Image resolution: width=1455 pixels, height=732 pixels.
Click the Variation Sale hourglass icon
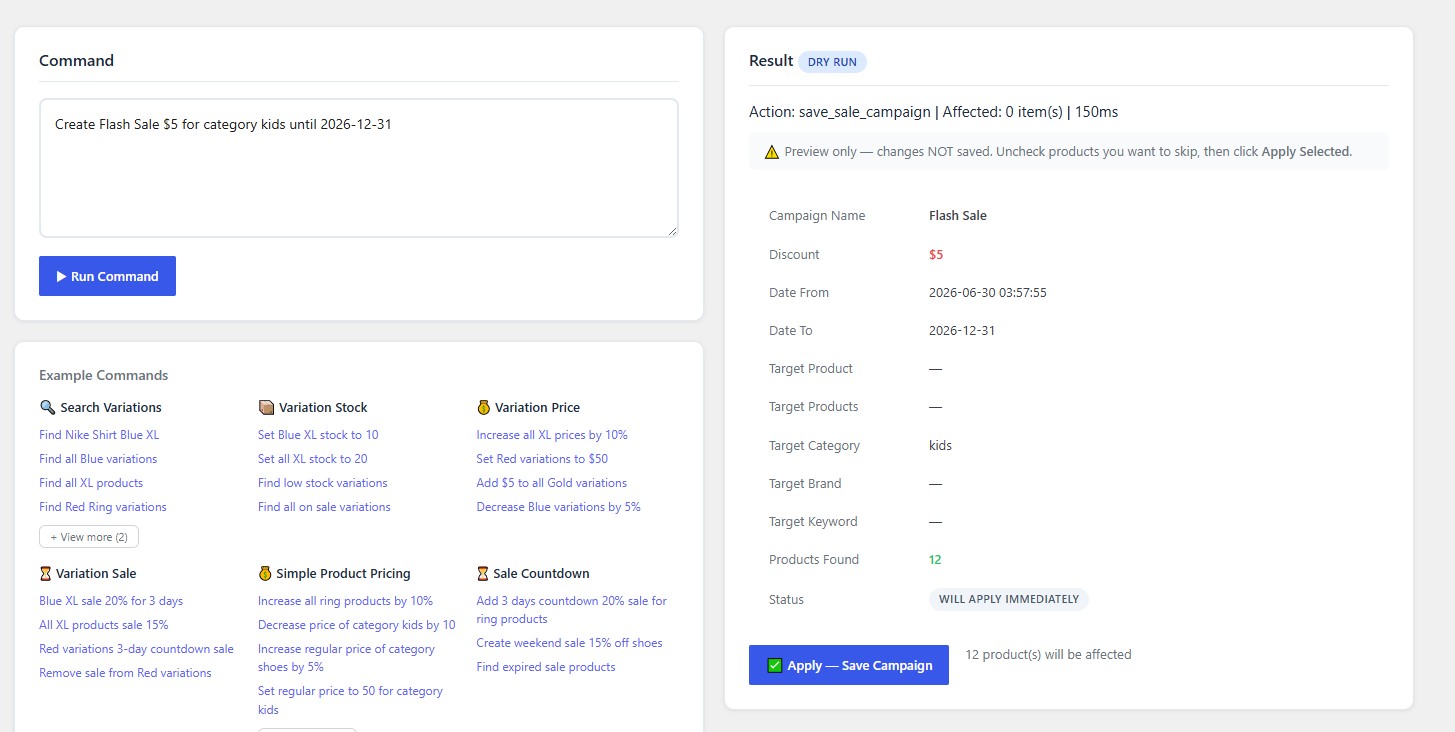45,573
